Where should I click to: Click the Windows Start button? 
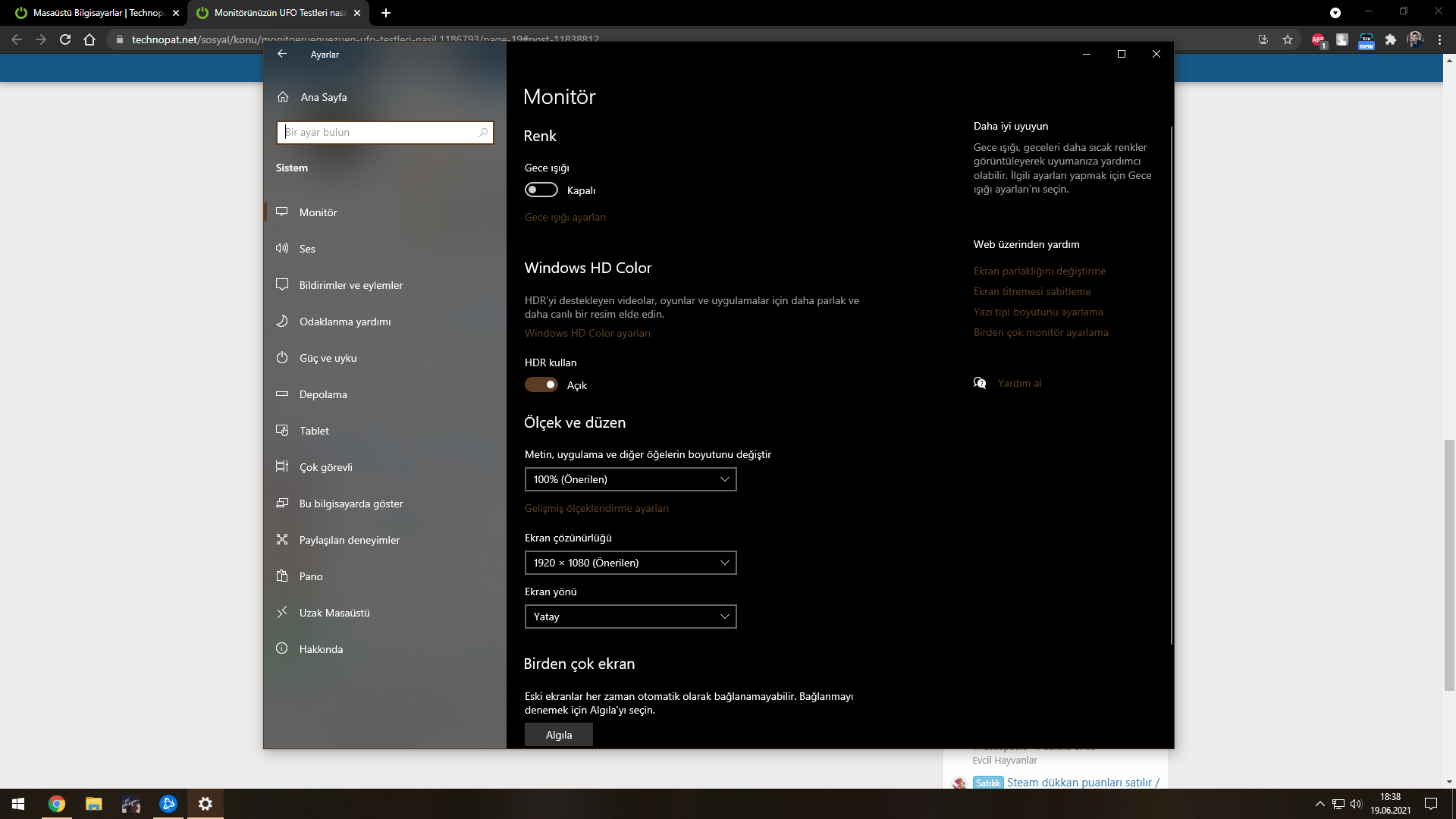coord(18,804)
